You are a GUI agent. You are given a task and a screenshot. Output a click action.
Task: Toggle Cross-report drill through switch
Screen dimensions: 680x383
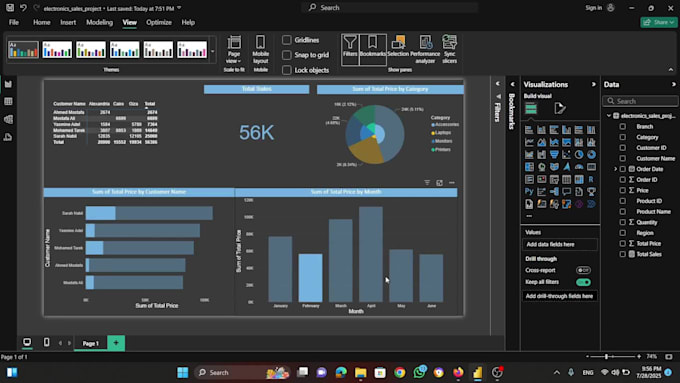583,270
